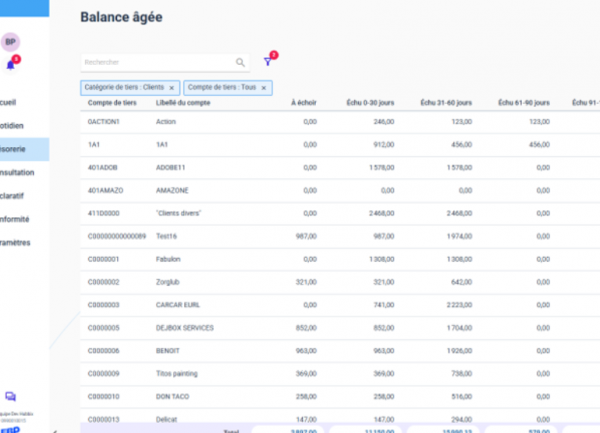Select the C0000002 account row

pos(340,282)
